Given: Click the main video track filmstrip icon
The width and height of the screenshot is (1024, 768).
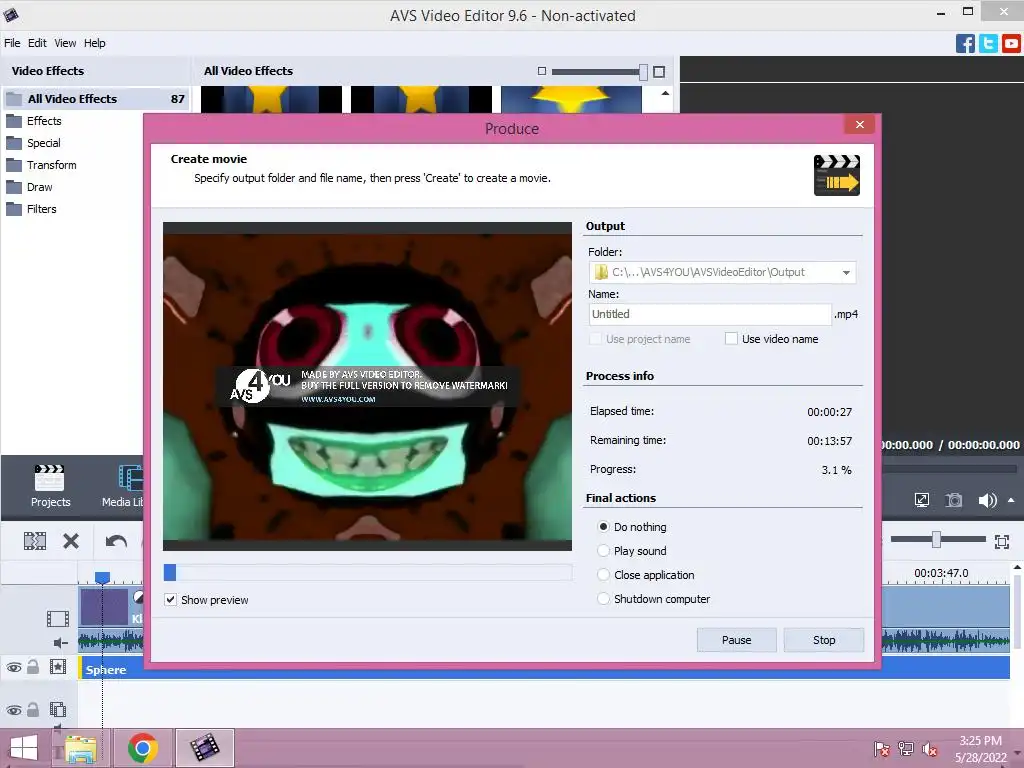Looking at the screenshot, I should pyautogui.click(x=57, y=618).
